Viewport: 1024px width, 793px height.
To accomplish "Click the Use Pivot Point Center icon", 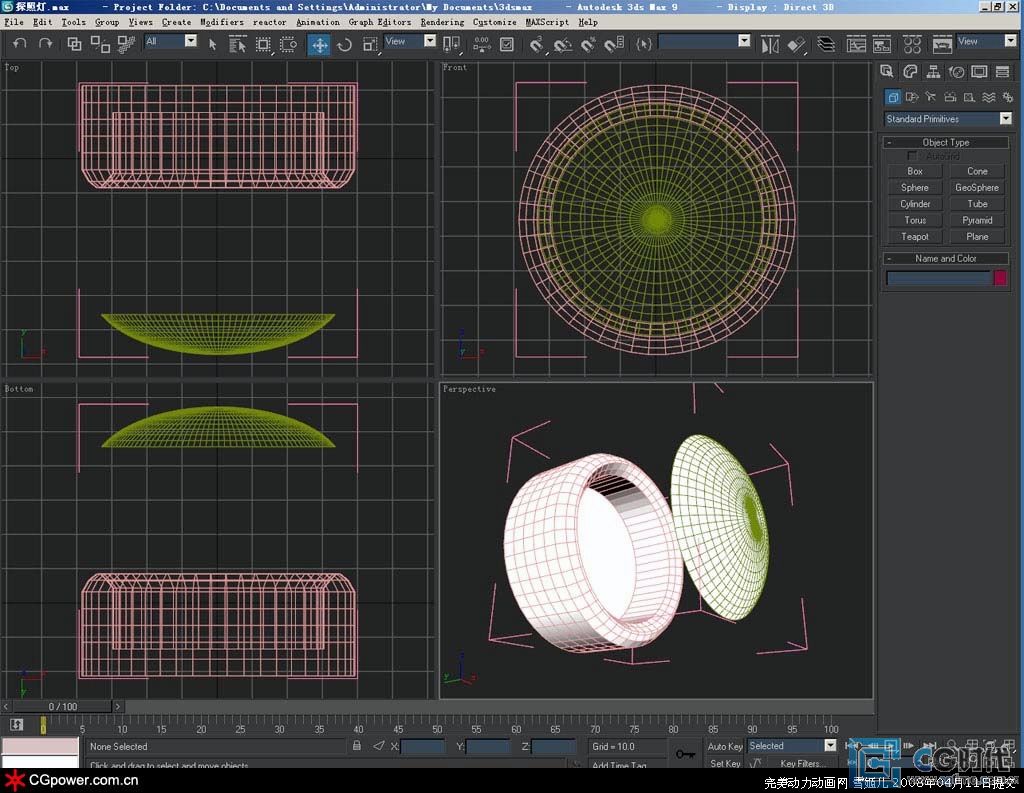I will (x=451, y=44).
